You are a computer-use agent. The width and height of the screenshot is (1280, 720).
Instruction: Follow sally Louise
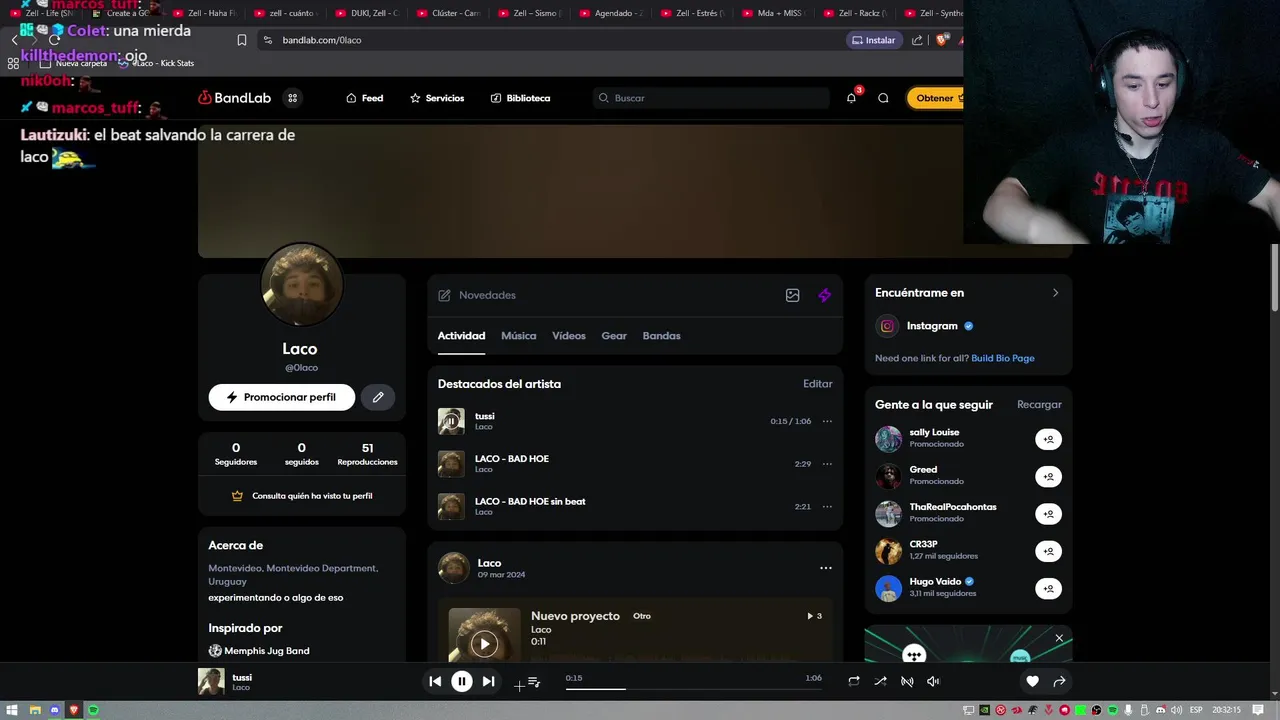1048,439
